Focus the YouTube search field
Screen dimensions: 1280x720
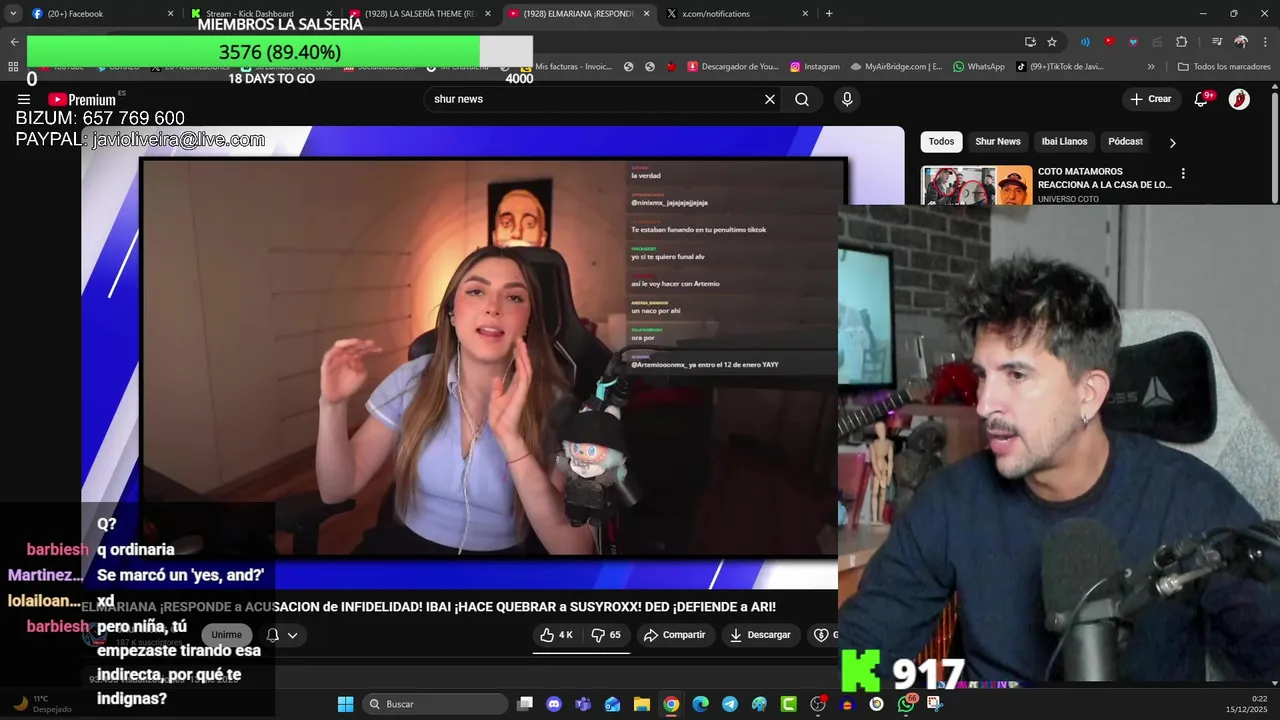(x=595, y=99)
